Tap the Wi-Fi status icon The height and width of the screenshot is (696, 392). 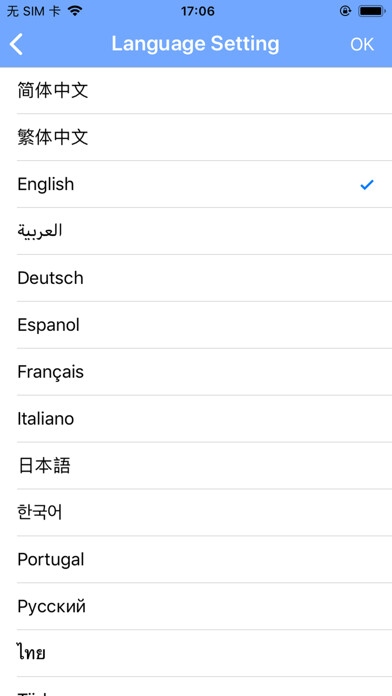point(75,11)
